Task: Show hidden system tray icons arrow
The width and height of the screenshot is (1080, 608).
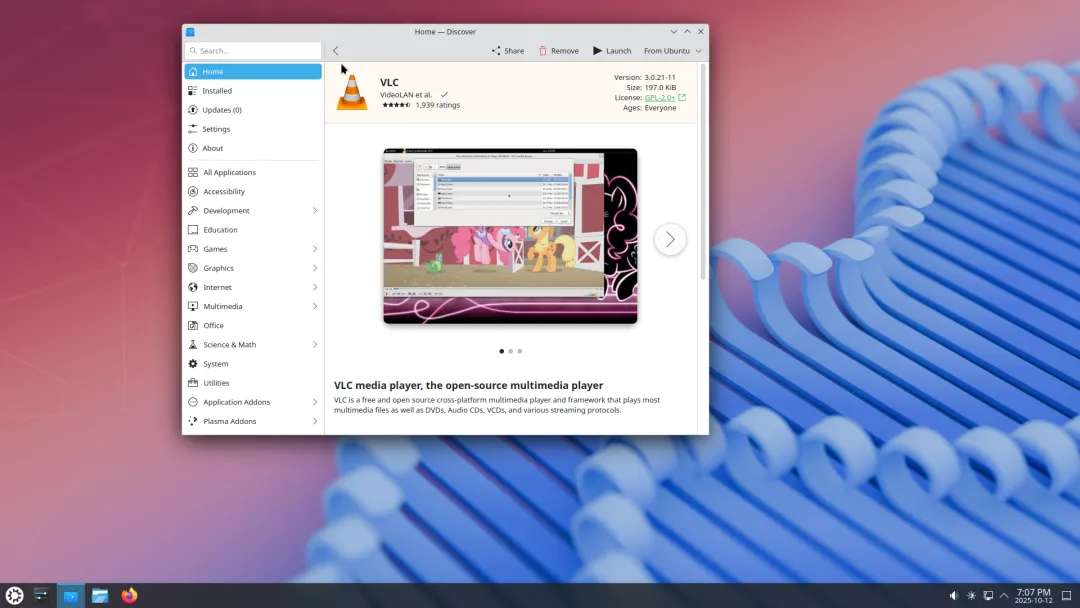Action: tap(1004, 596)
